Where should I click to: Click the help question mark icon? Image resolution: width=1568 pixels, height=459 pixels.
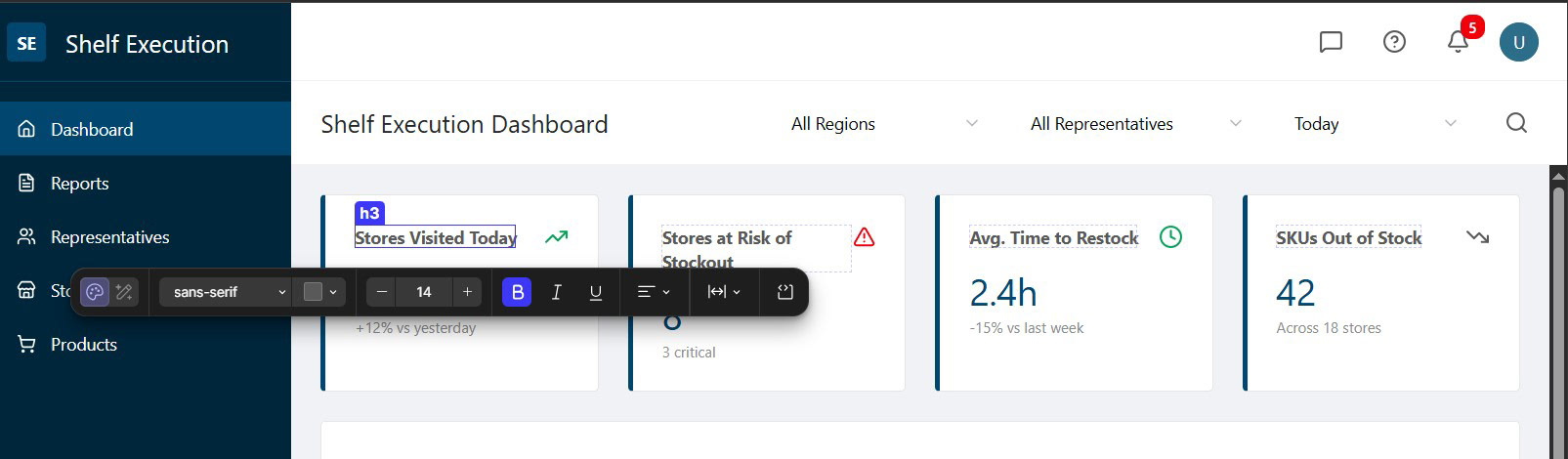click(1394, 42)
